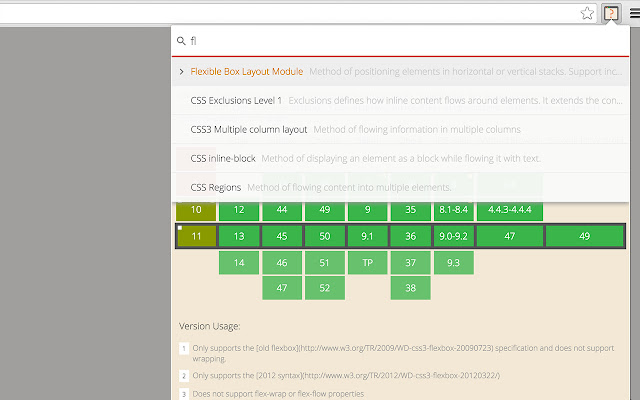This screenshot has height=400, width=640.
Task: Click the Edge version 14 cell
Action: click(239, 262)
